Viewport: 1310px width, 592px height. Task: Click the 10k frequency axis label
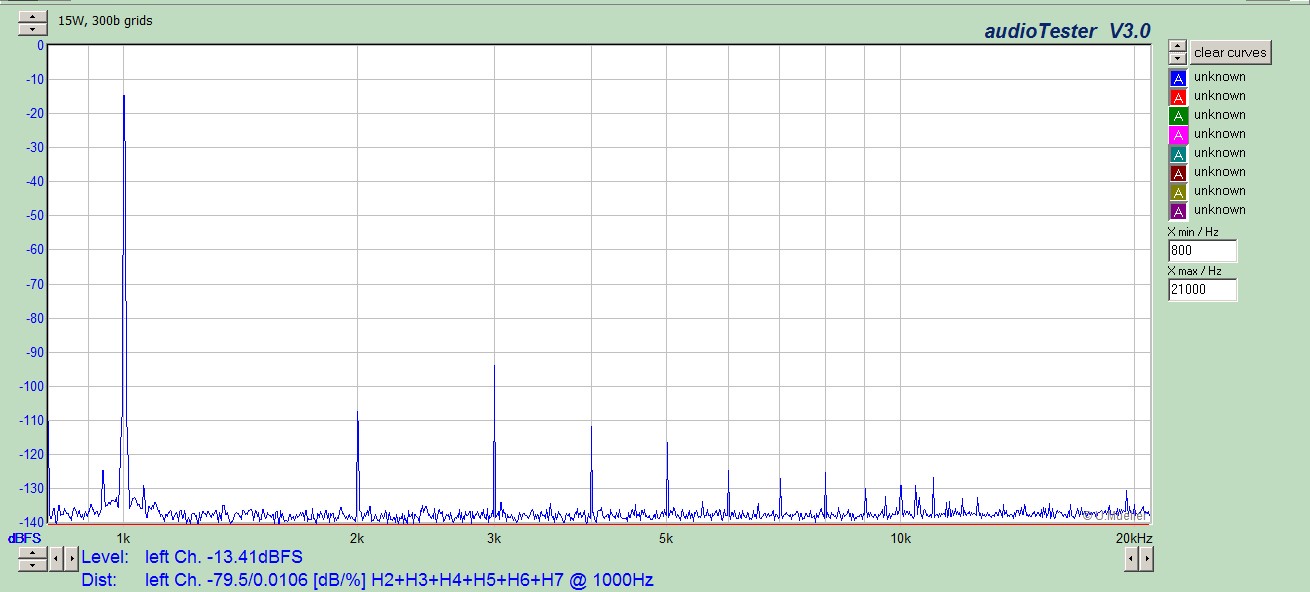(x=900, y=538)
